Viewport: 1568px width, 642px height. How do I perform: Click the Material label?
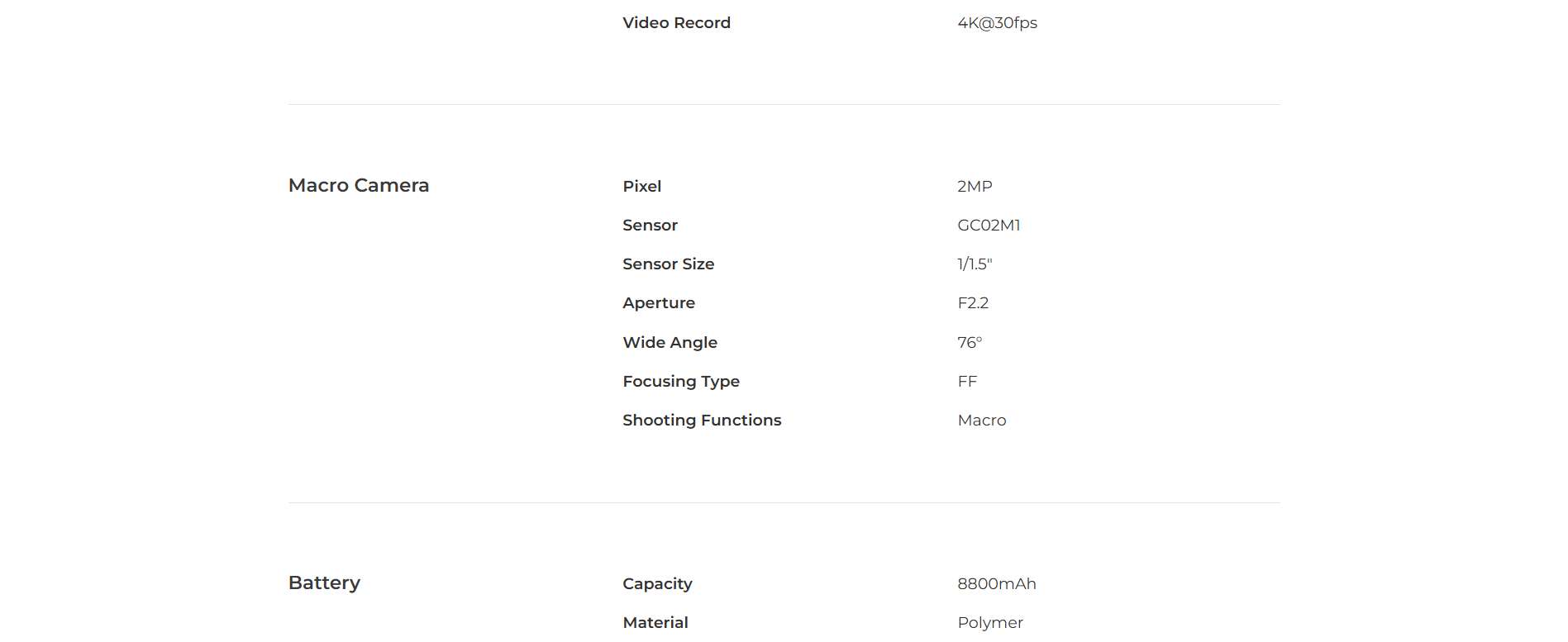pyautogui.click(x=655, y=623)
